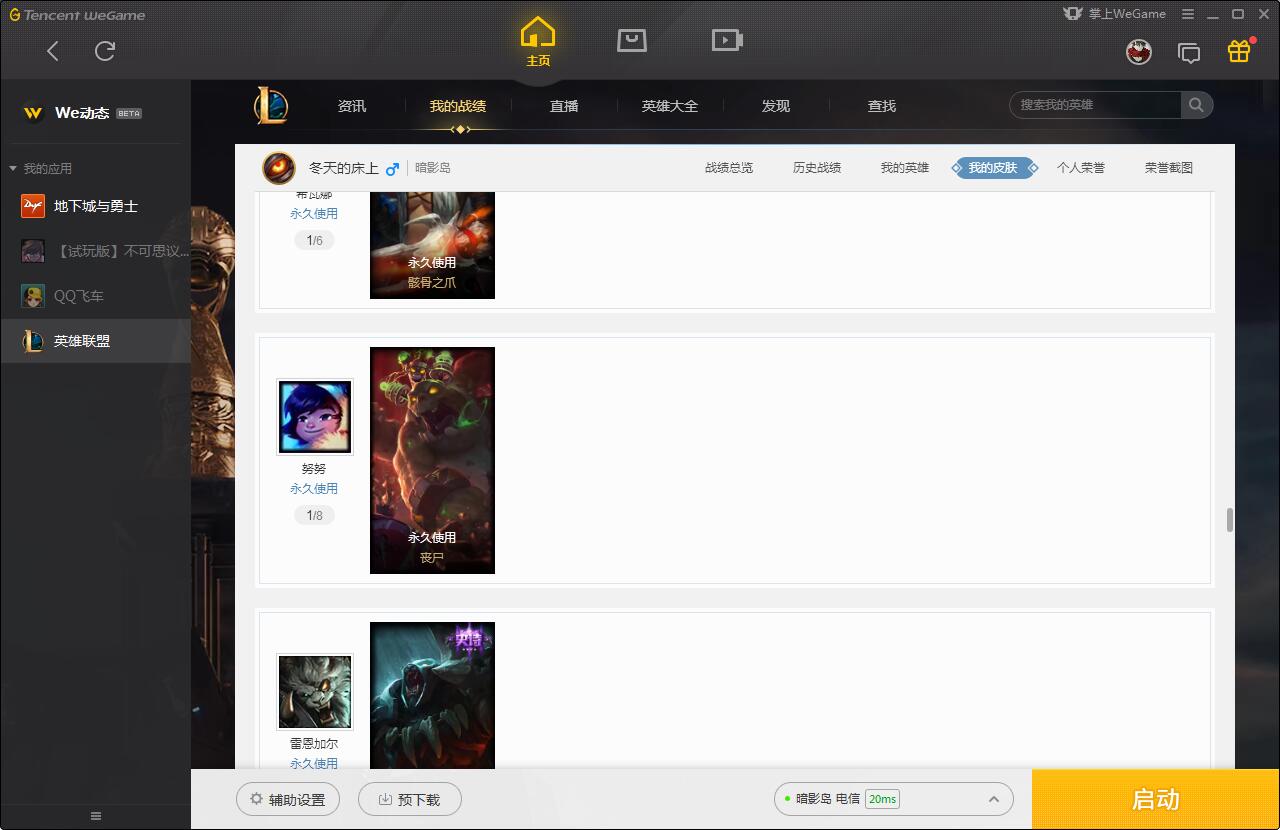The width and height of the screenshot is (1280, 830).
Task: Switch to 我的英雄 sub-tab
Action: [x=905, y=168]
